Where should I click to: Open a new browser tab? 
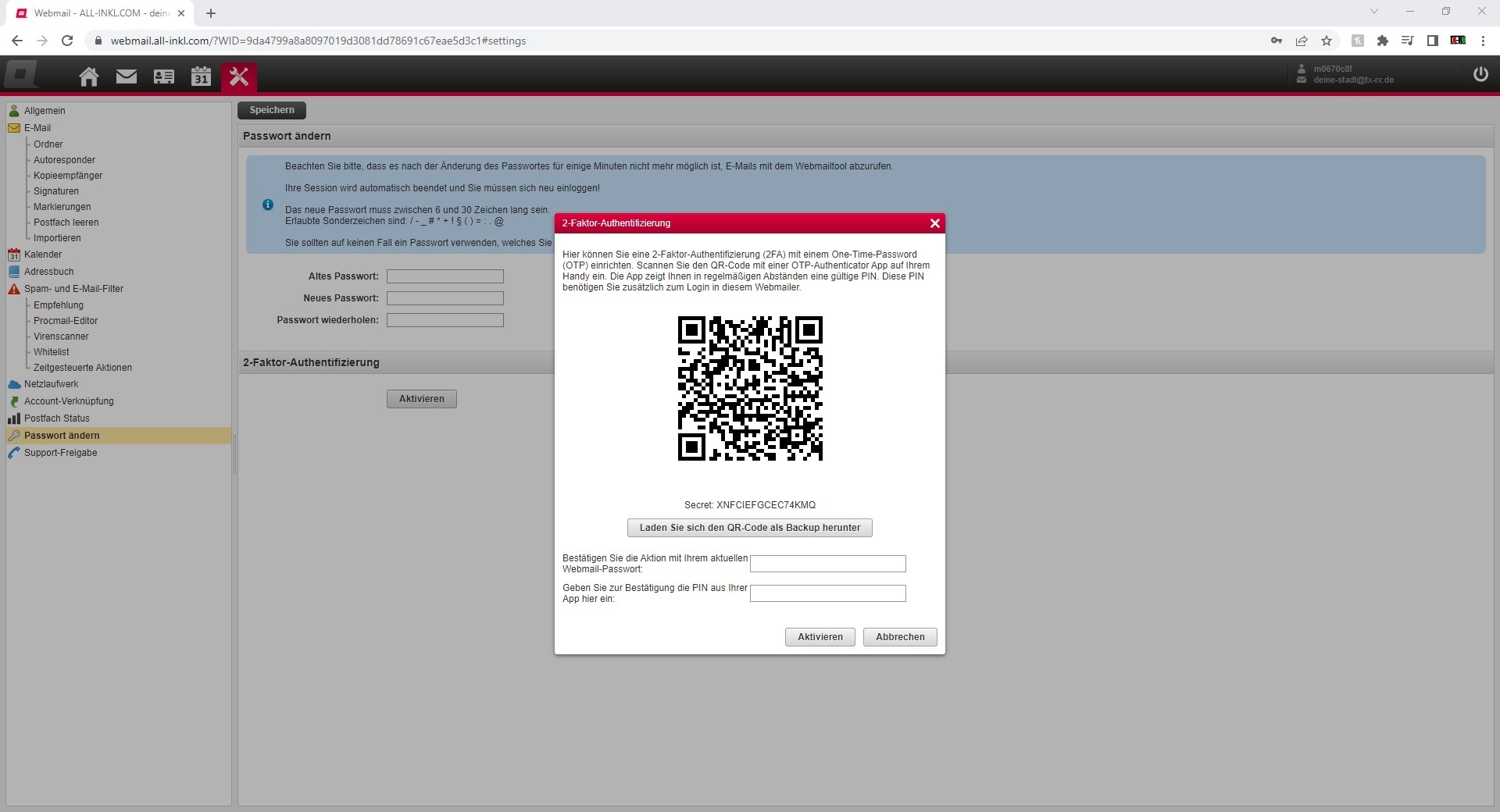(x=211, y=13)
